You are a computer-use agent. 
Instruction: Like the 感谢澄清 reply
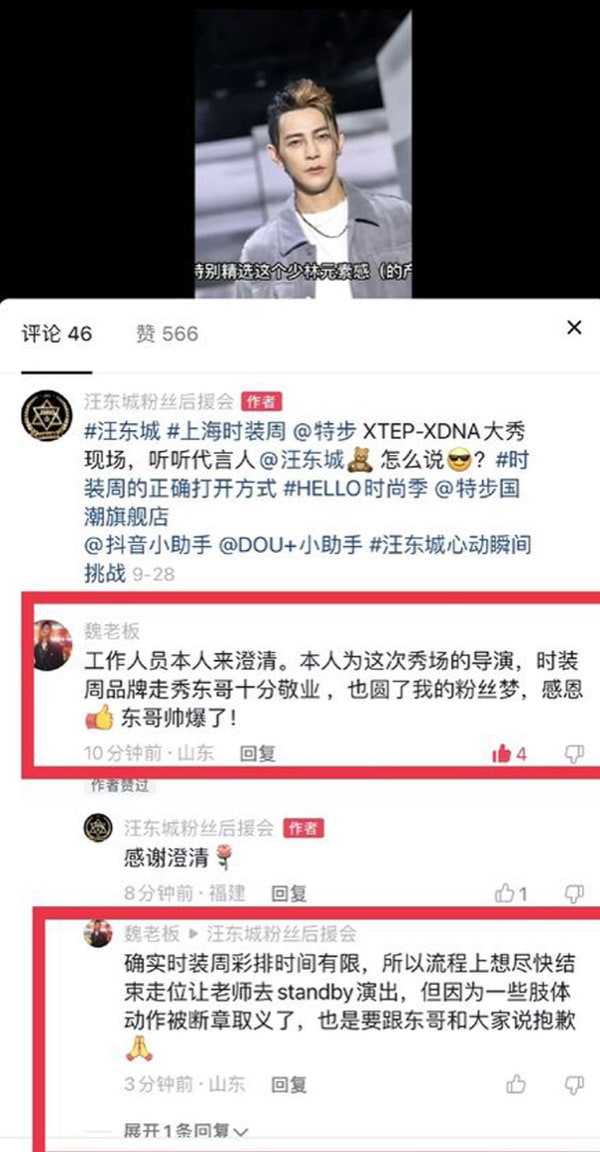[x=505, y=893]
